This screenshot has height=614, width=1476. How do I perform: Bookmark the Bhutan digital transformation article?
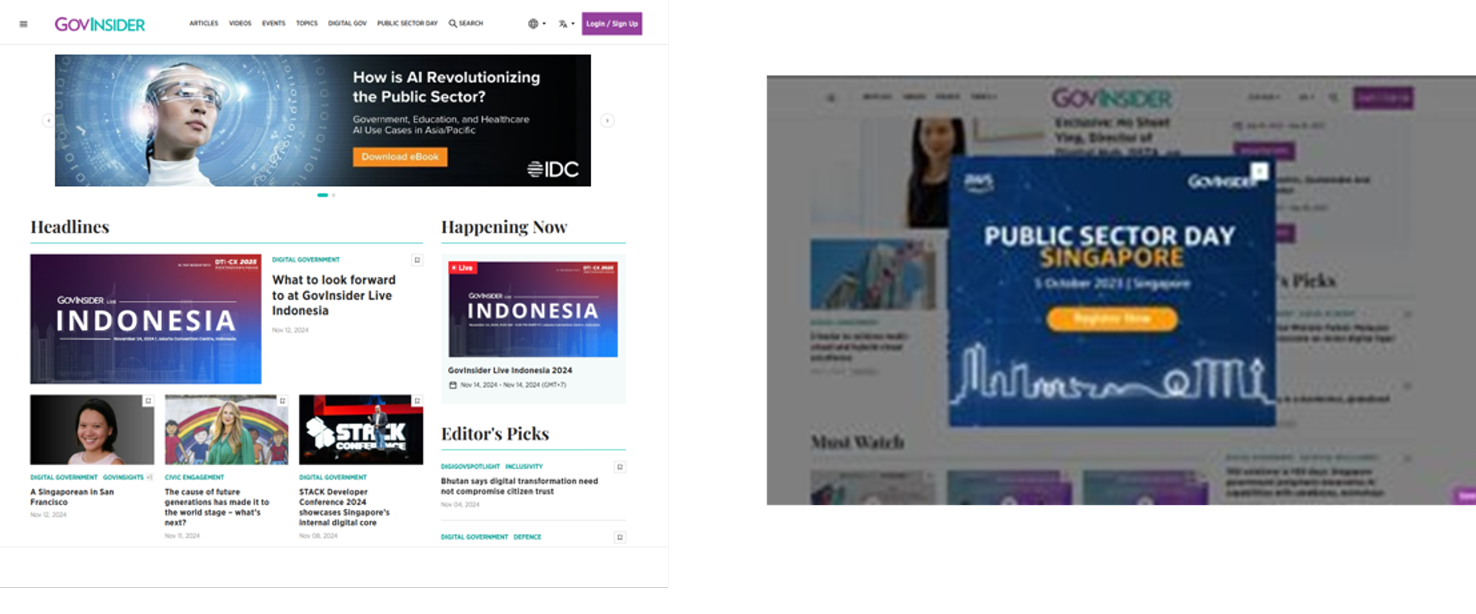tap(620, 467)
